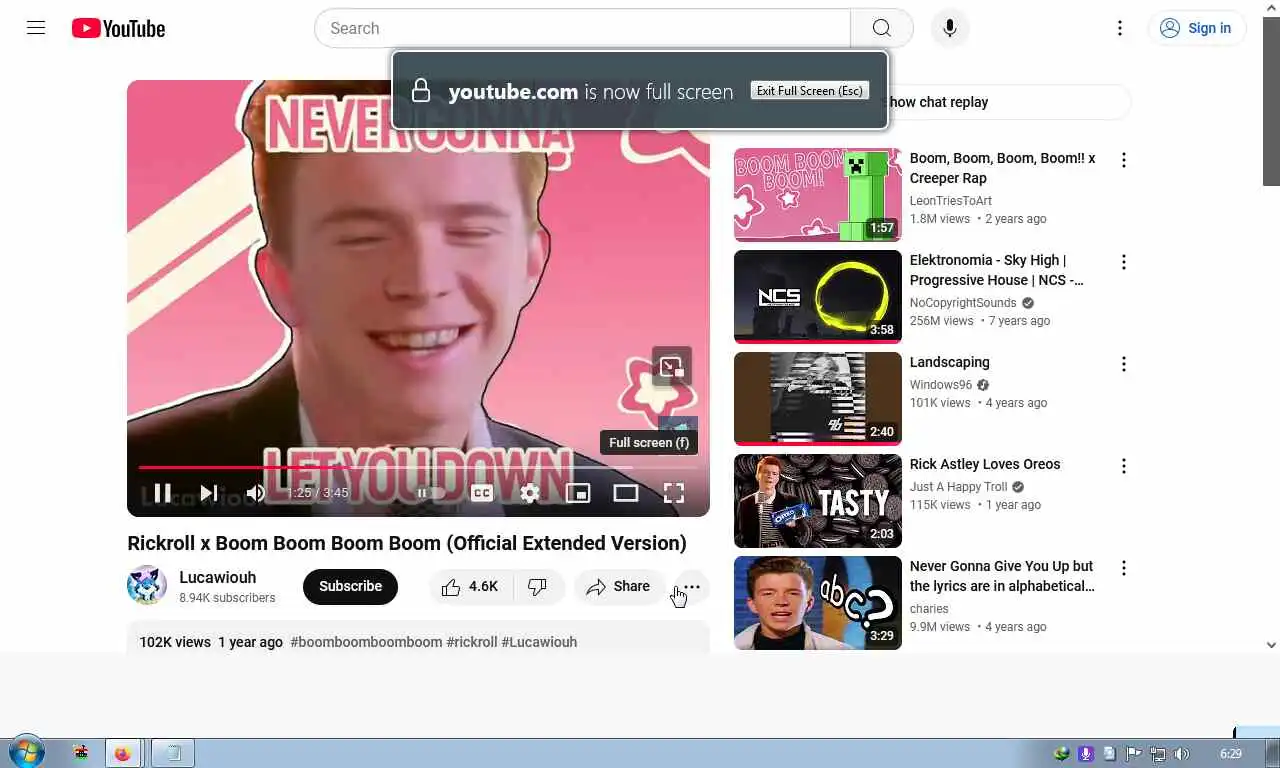Viewport: 1280px width, 768px height.
Task: Open player settings gear
Action: (x=530, y=493)
